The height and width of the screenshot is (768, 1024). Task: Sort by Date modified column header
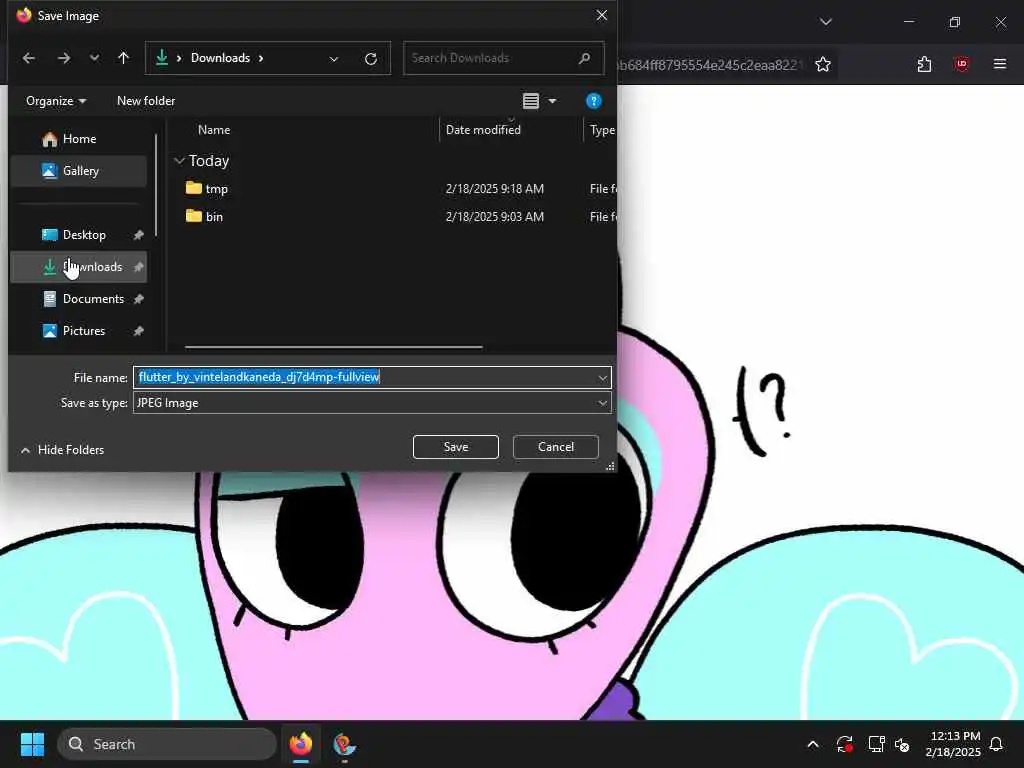point(483,129)
